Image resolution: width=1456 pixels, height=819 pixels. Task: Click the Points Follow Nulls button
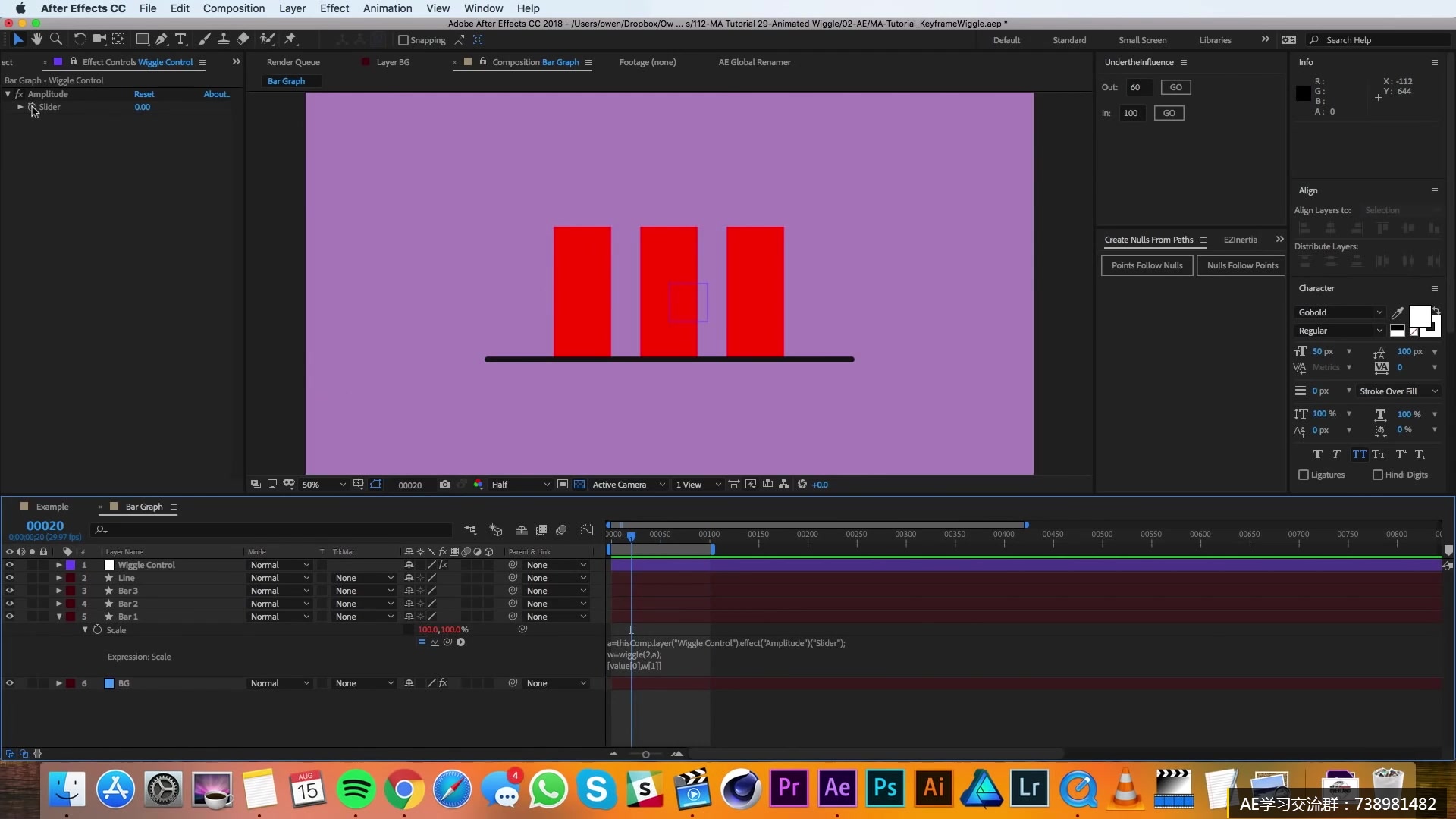click(x=1147, y=265)
